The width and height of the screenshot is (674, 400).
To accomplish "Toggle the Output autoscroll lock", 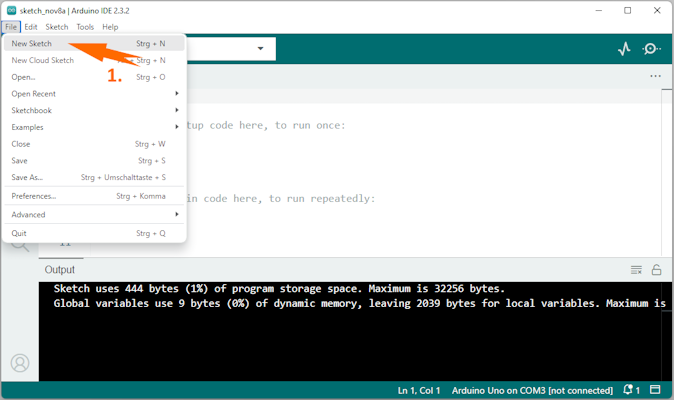I will [656, 270].
